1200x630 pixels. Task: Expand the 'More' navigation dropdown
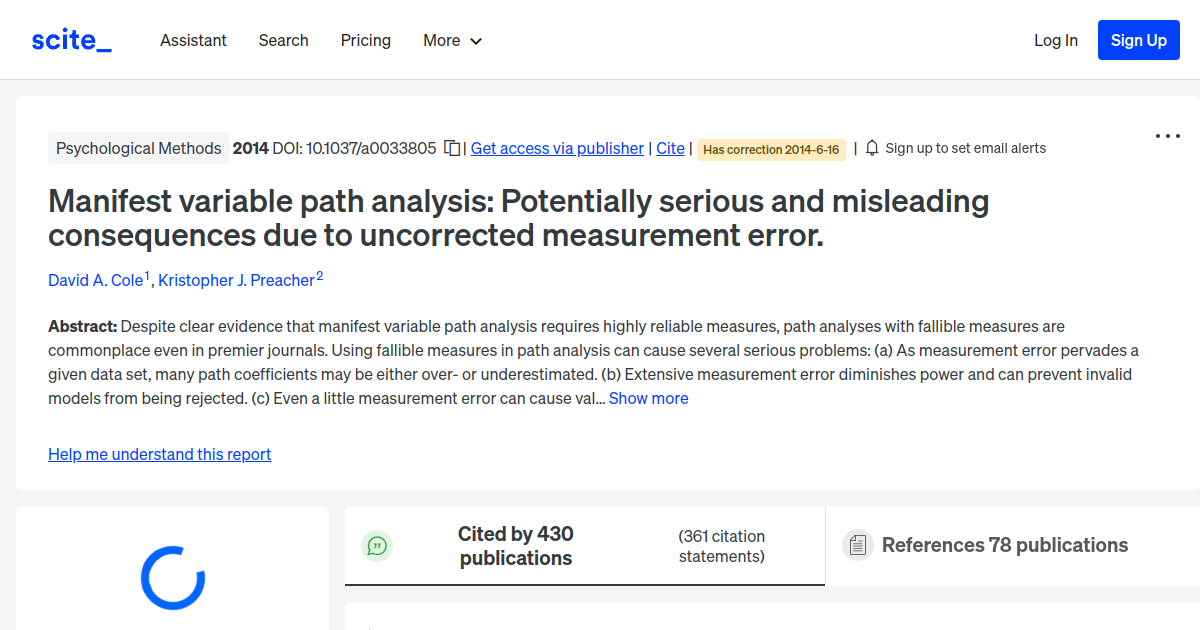click(451, 40)
